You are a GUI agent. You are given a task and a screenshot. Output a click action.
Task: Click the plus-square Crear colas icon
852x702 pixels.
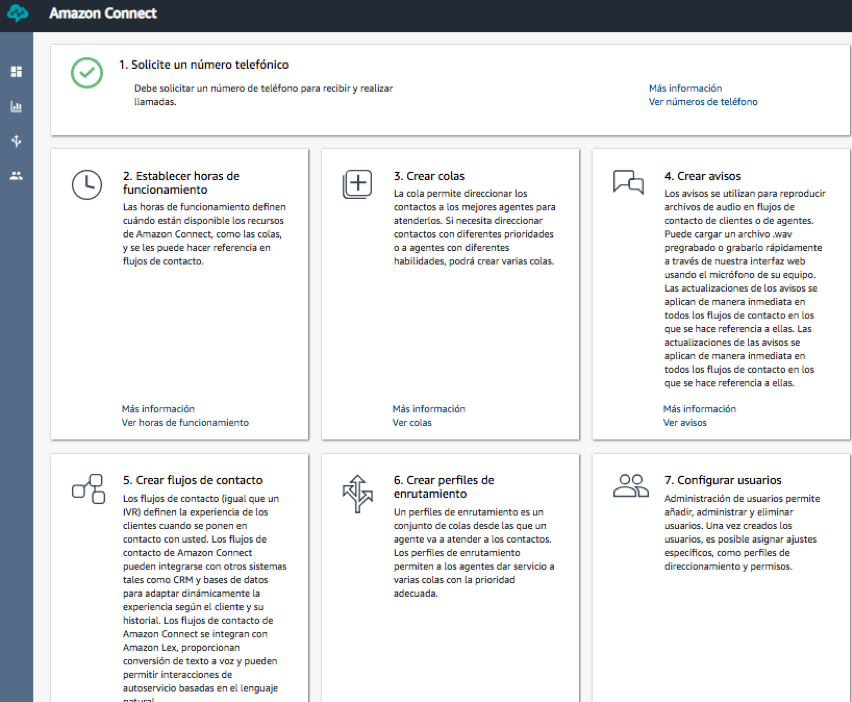point(358,184)
